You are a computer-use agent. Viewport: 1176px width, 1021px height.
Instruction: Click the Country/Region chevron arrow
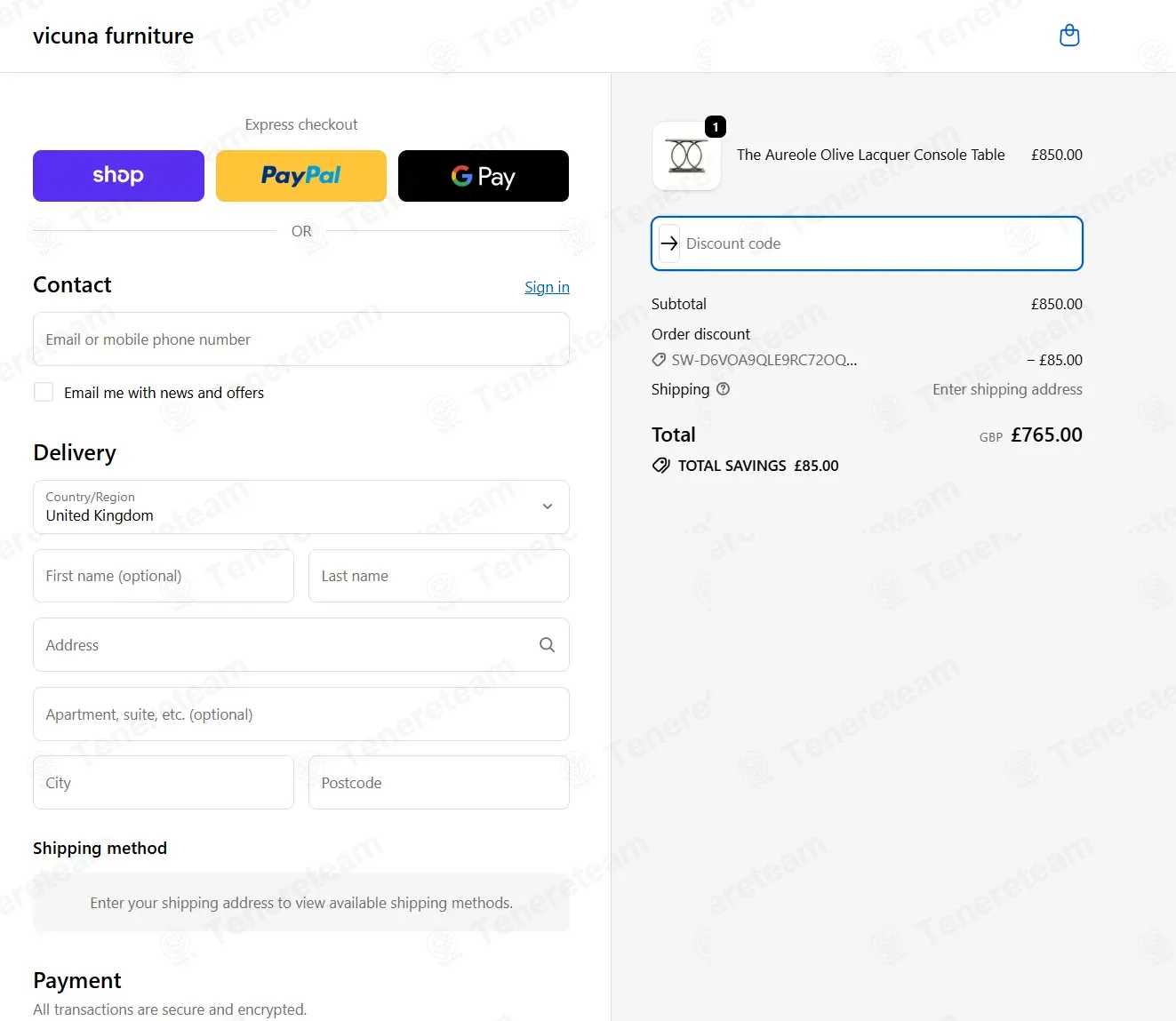pos(548,507)
